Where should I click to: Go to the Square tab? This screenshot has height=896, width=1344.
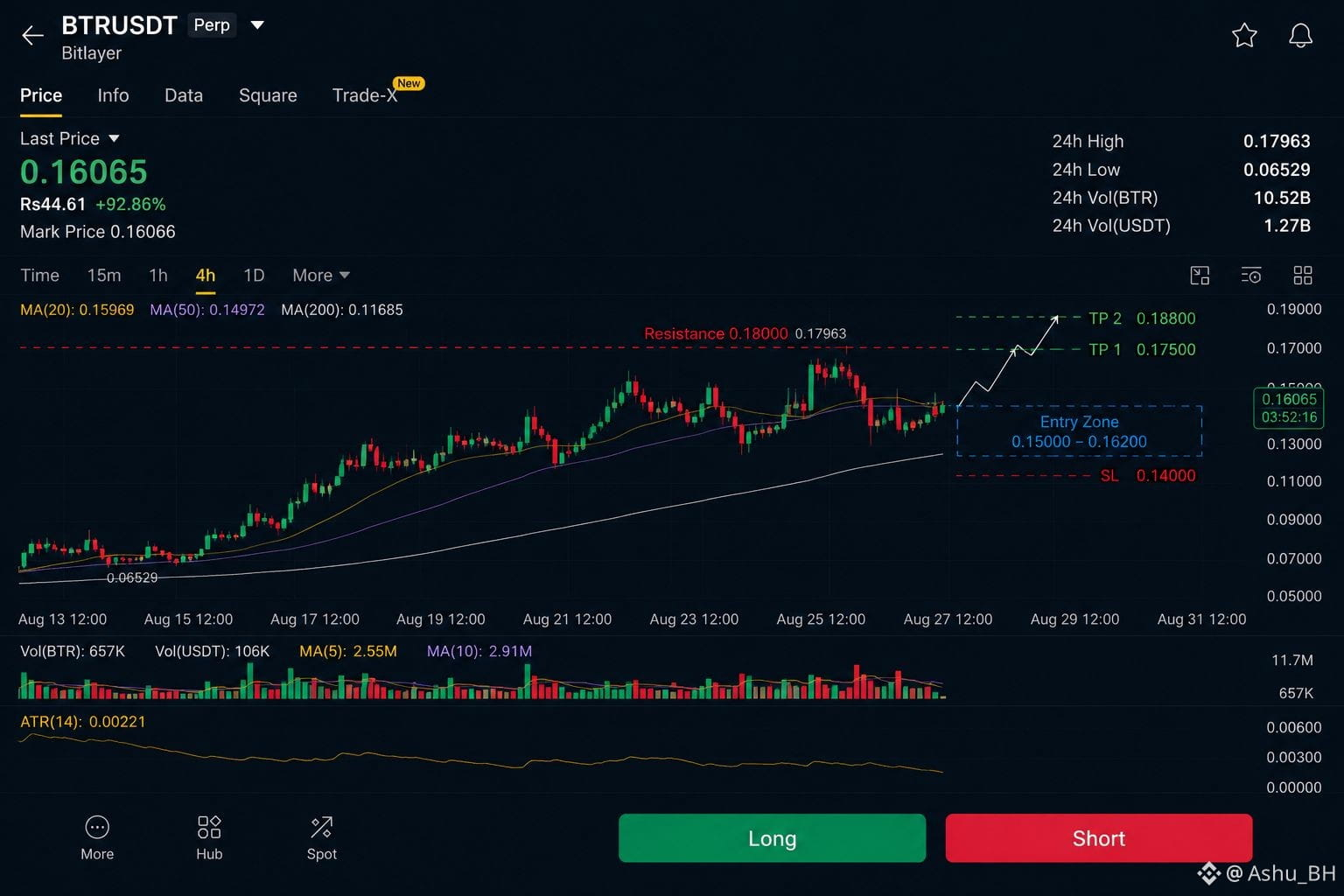pos(268,95)
